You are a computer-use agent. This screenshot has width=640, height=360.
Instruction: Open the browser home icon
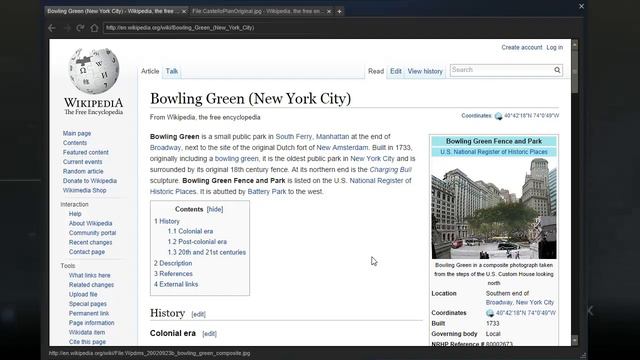tap(94, 28)
